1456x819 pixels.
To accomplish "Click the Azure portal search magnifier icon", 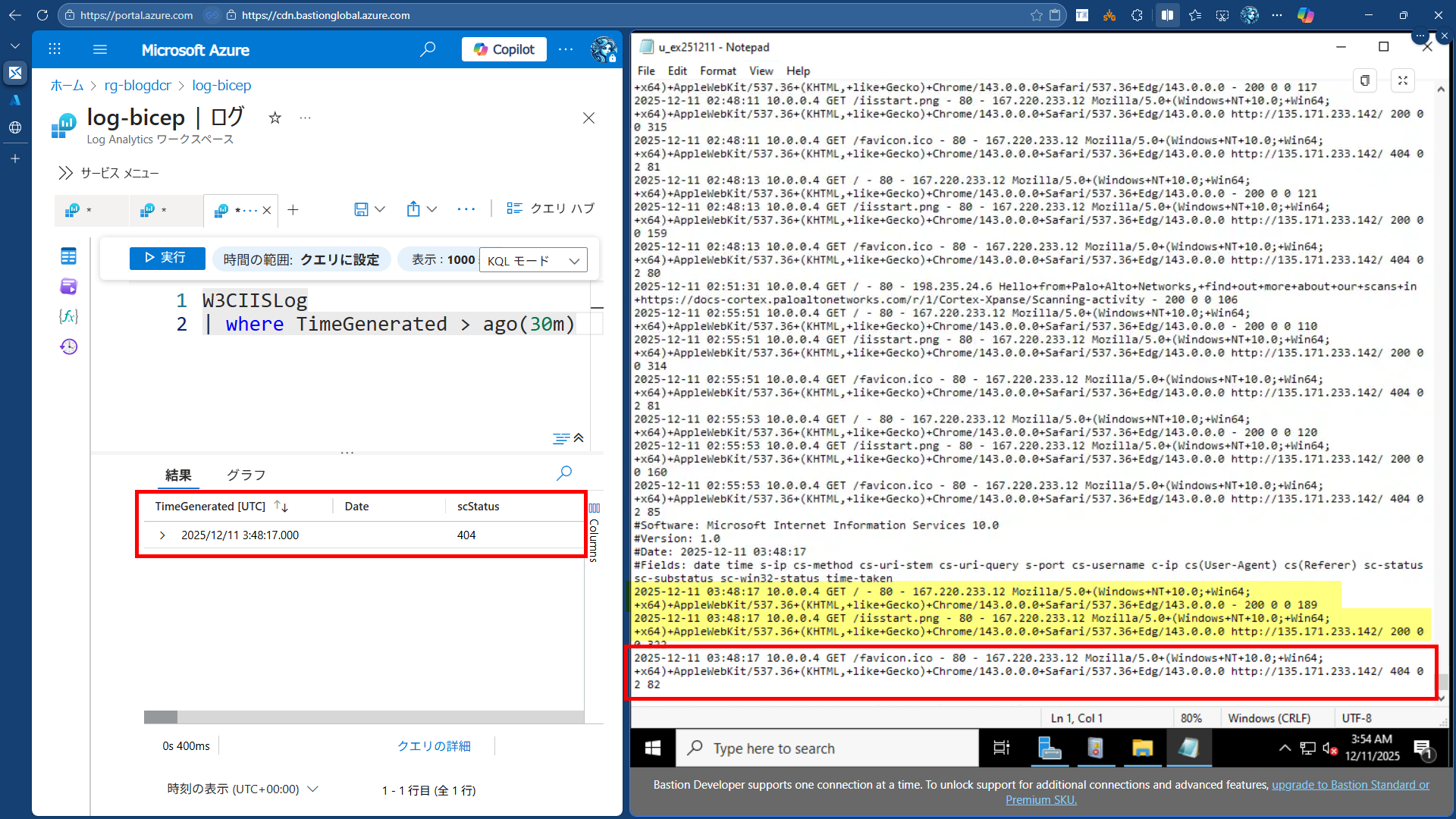I will coord(428,49).
